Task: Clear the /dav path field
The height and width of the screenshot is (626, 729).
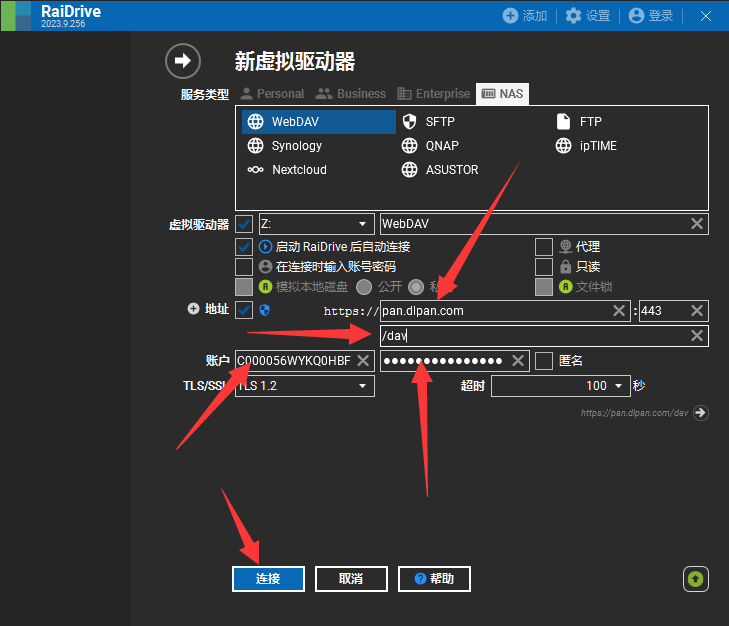Action: pyautogui.click(x=696, y=336)
